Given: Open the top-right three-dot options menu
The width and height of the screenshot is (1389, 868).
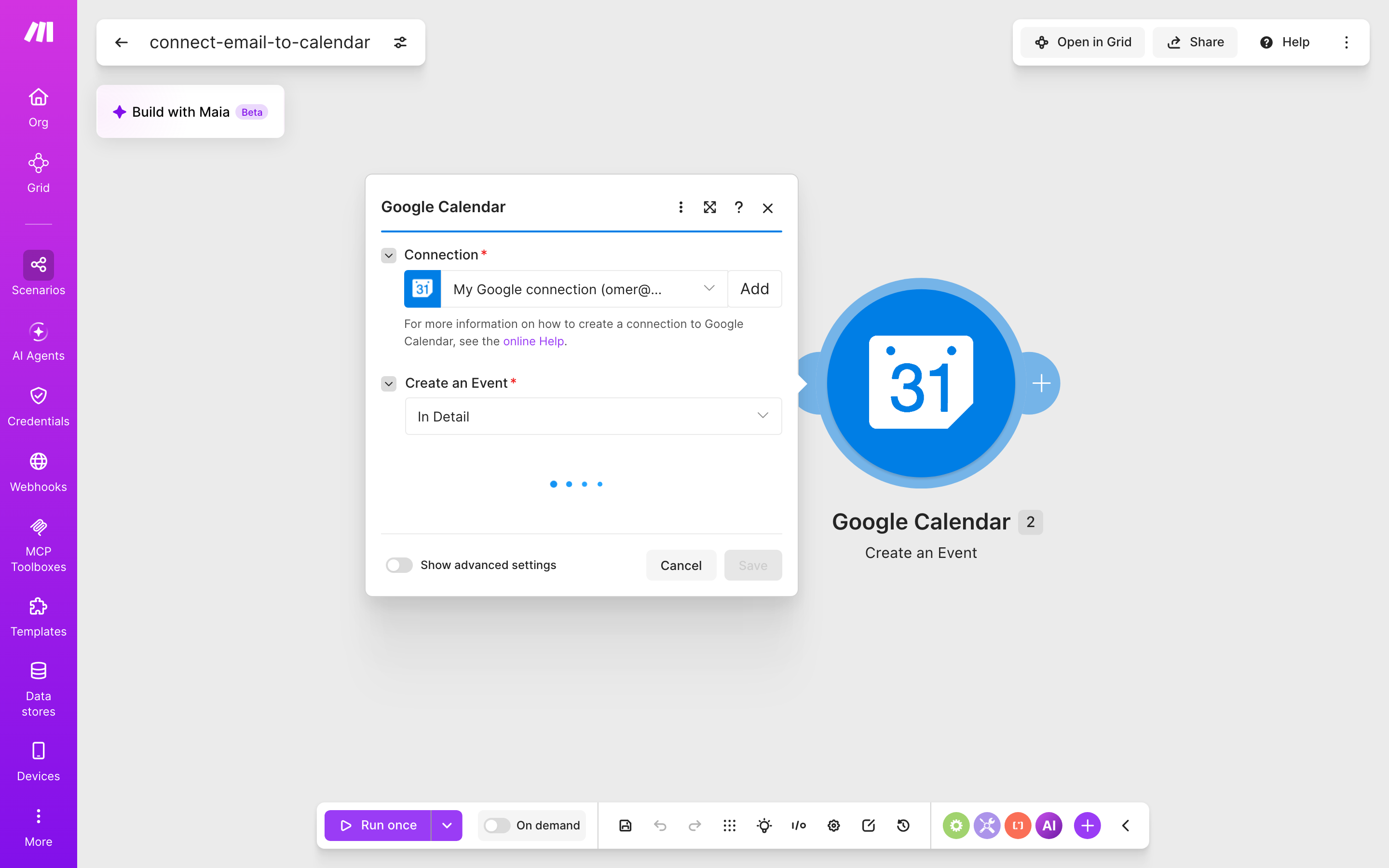Looking at the screenshot, I should point(1347,42).
